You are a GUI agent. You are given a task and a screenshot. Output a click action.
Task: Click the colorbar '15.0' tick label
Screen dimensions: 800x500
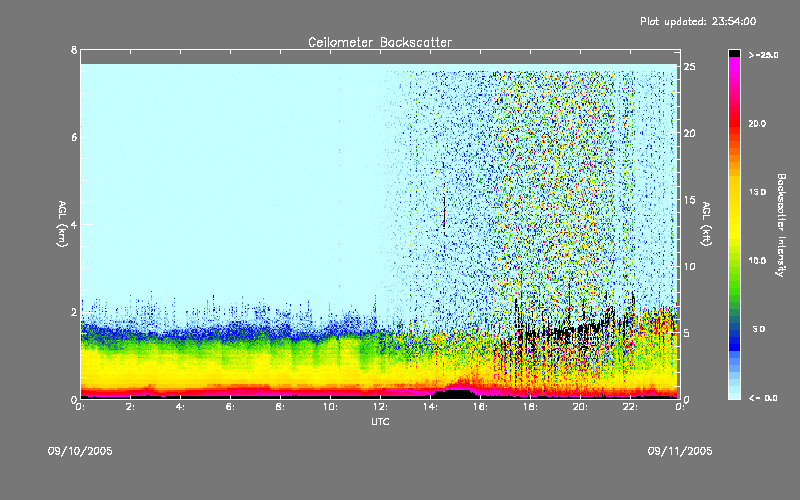[757, 192]
